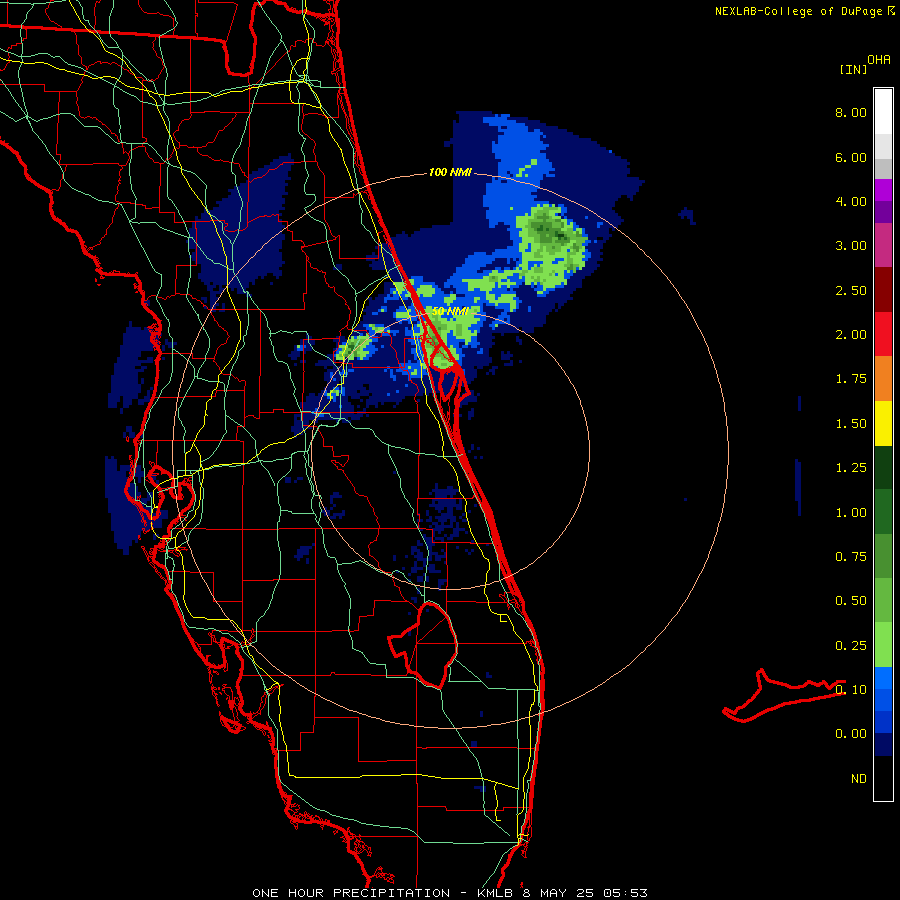Click the 6.00 legend value
900x900 pixels.
tap(851, 157)
